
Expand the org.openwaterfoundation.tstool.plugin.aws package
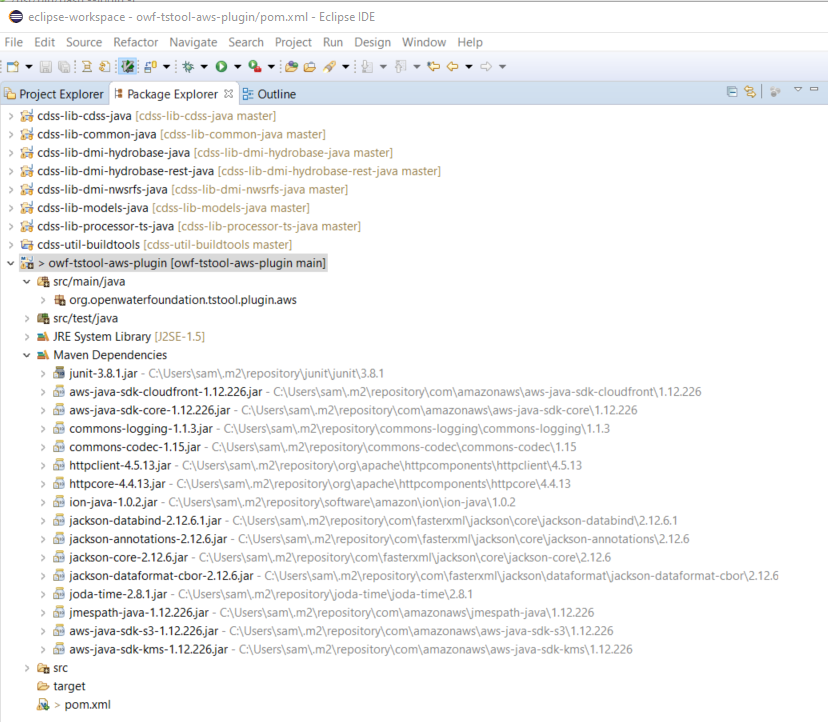[x=43, y=300]
